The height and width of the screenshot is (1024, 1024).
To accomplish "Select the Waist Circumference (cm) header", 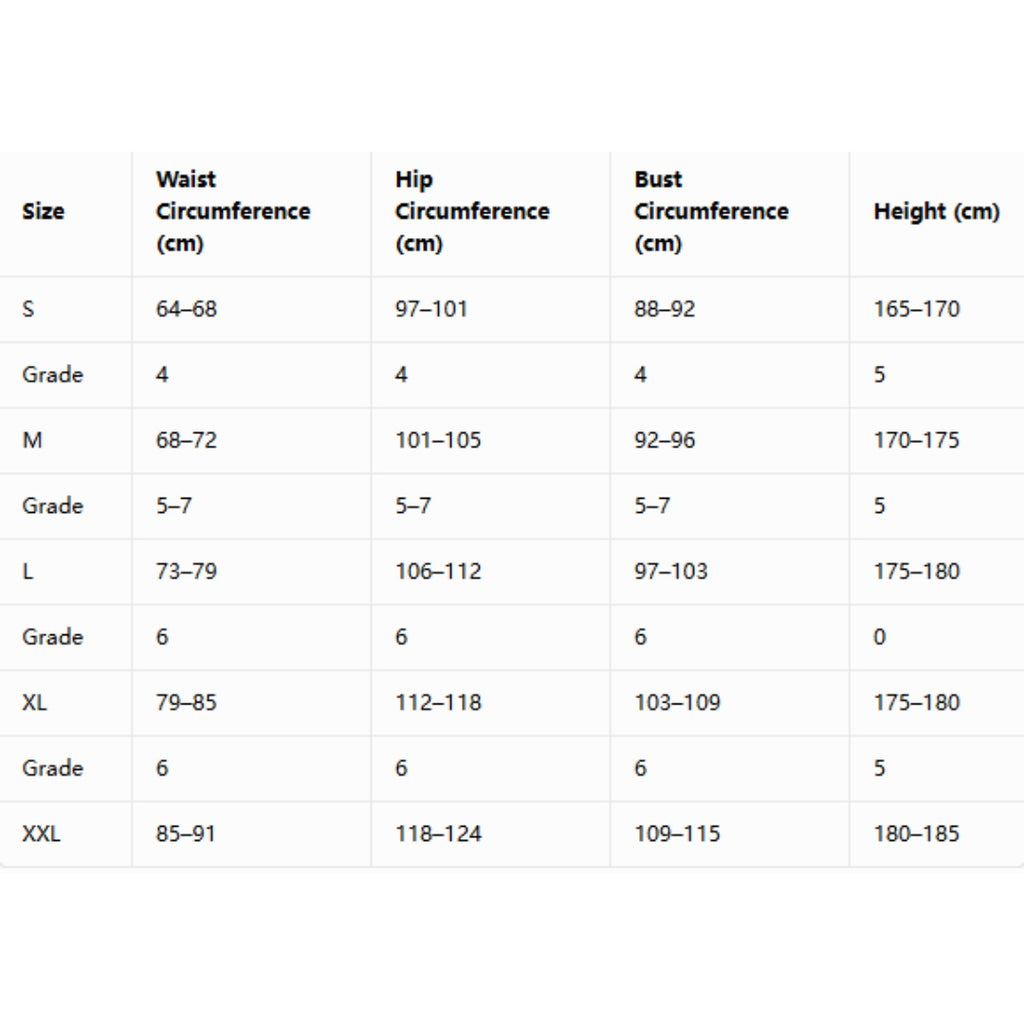I will click(x=233, y=211).
